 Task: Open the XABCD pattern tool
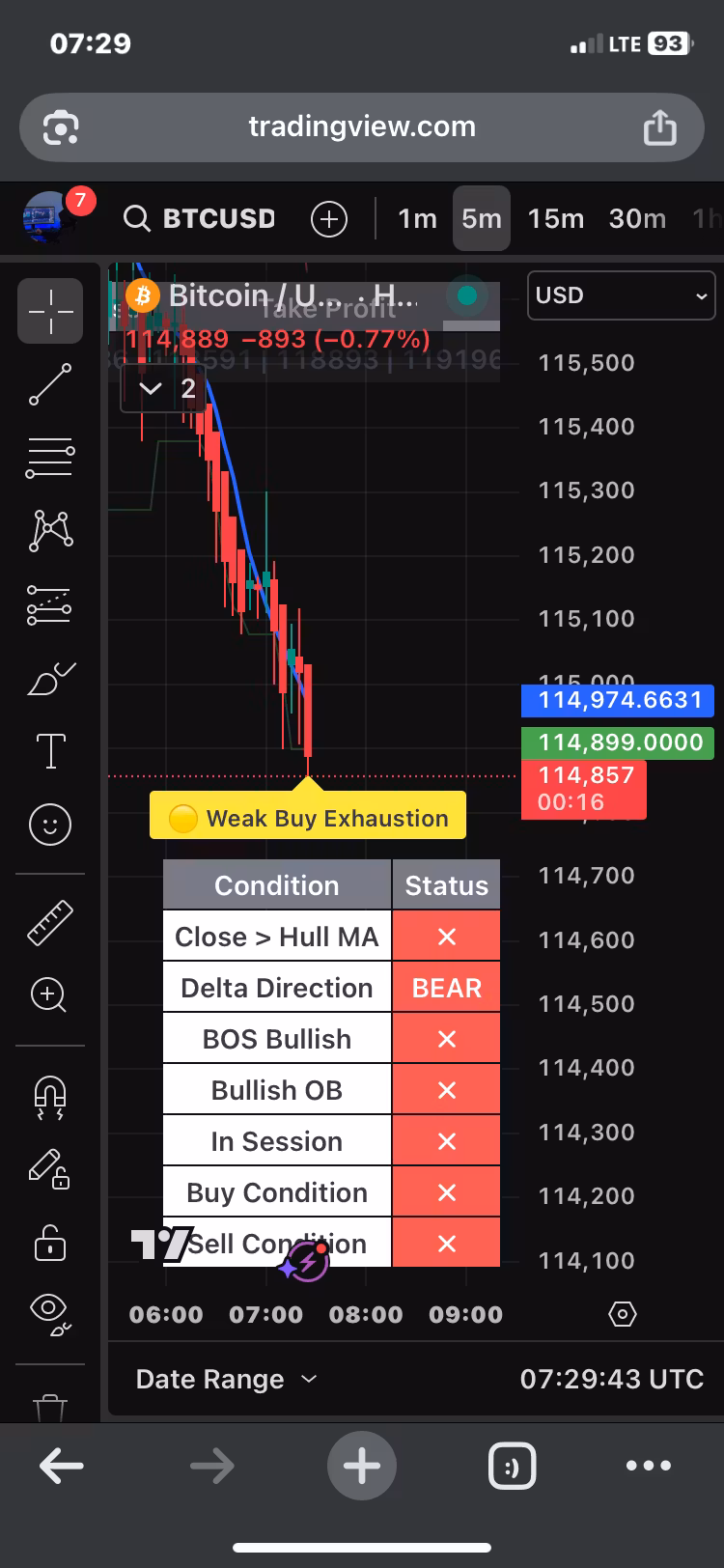[50, 531]
